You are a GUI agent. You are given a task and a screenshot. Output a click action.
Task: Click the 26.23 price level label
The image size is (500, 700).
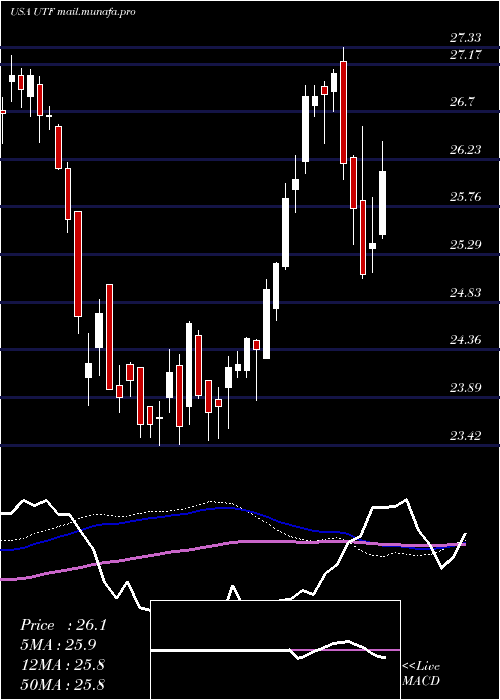[x=466, y=150]
